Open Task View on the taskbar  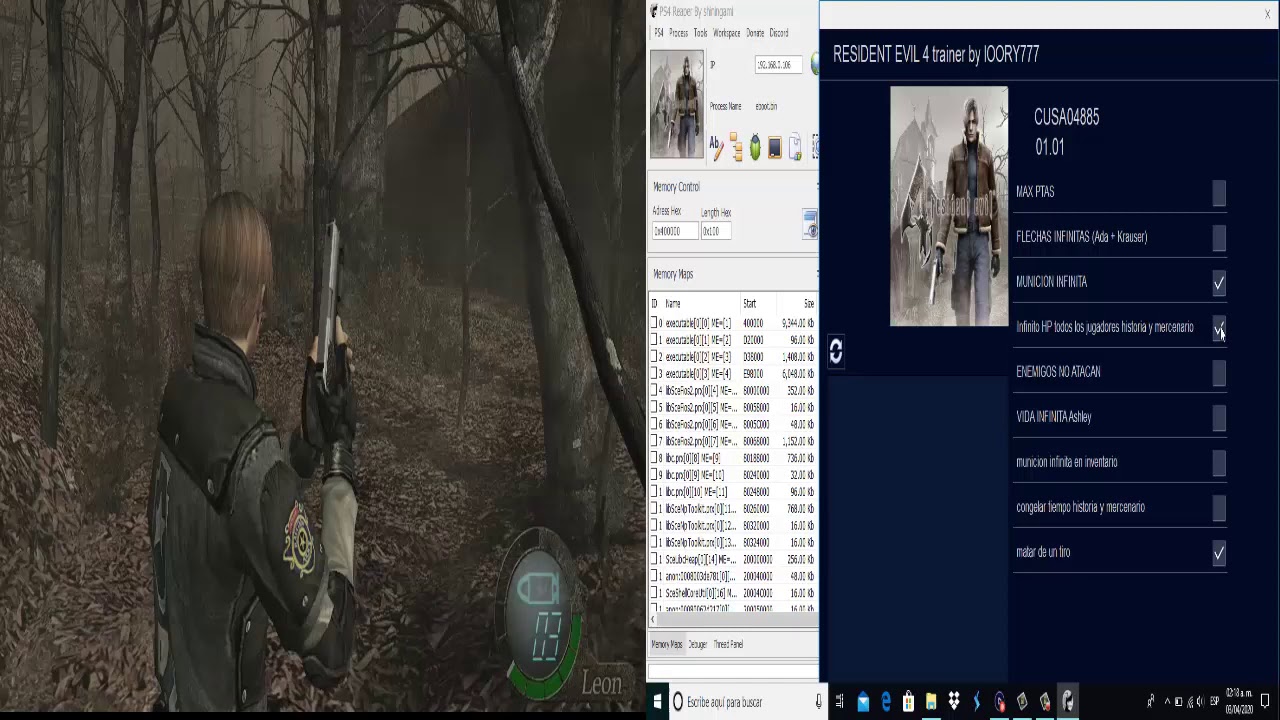click(840, 702)
